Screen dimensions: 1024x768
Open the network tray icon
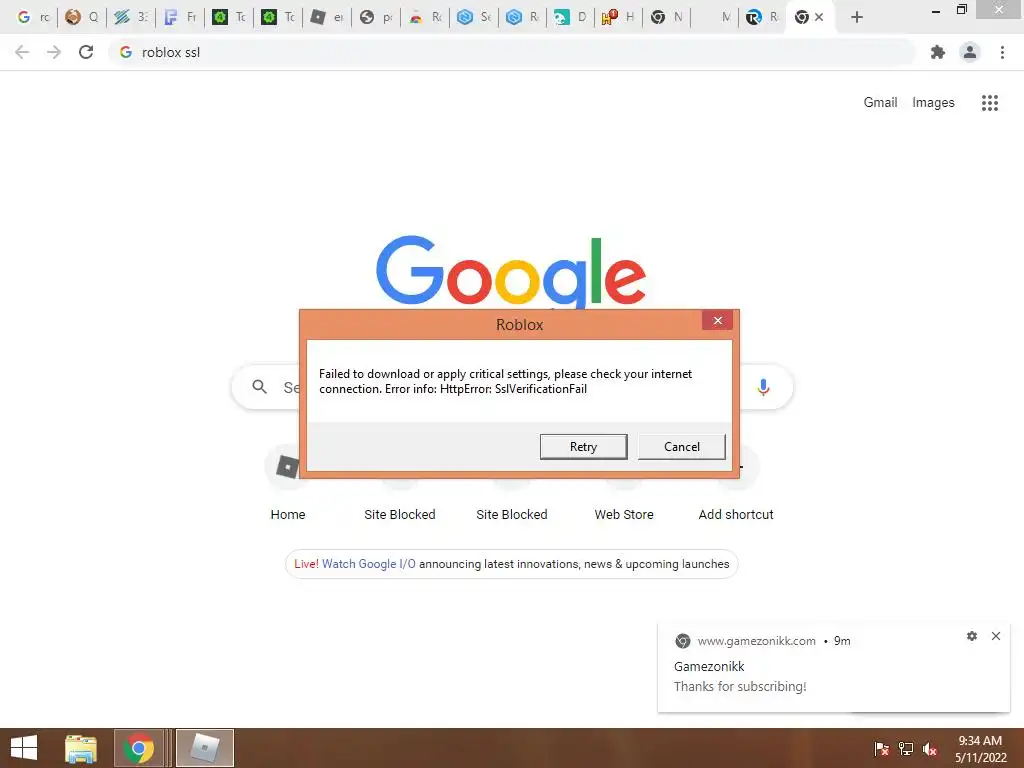tap(906, 749)
